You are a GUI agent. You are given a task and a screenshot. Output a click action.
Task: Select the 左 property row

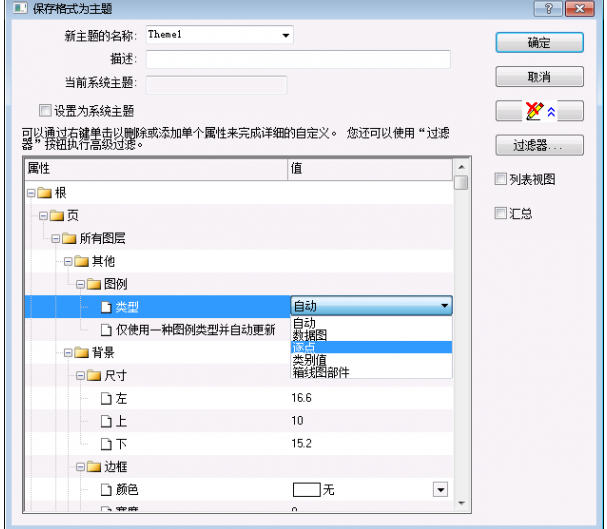coord(239,398)
